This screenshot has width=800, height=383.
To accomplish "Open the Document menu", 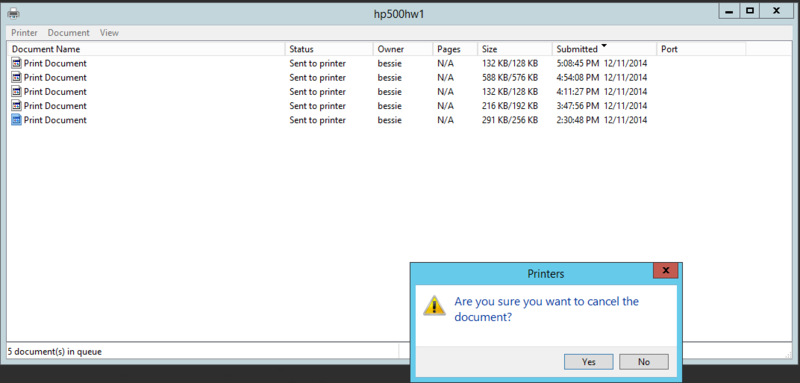I will click(68, 33).
